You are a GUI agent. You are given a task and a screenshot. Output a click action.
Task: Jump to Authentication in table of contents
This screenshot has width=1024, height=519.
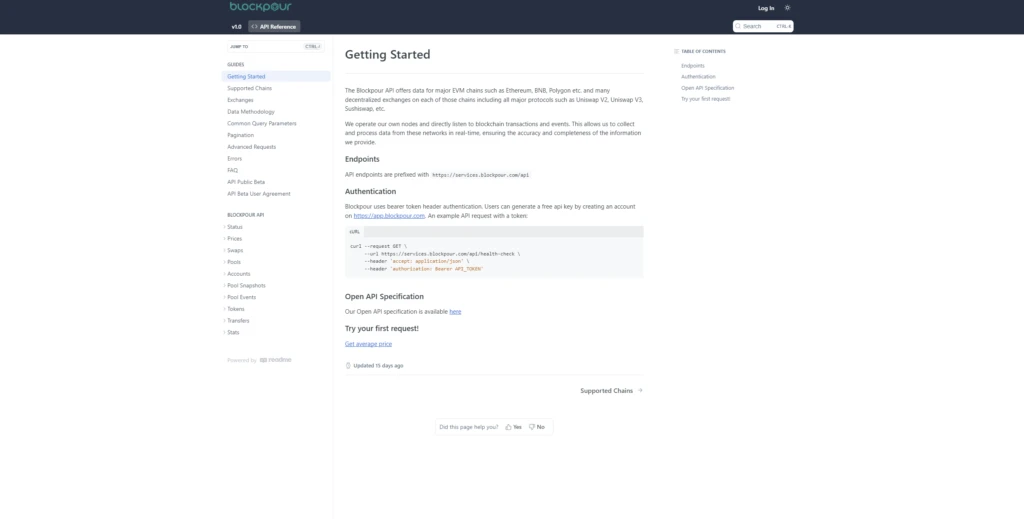click(x=698, y=77)
